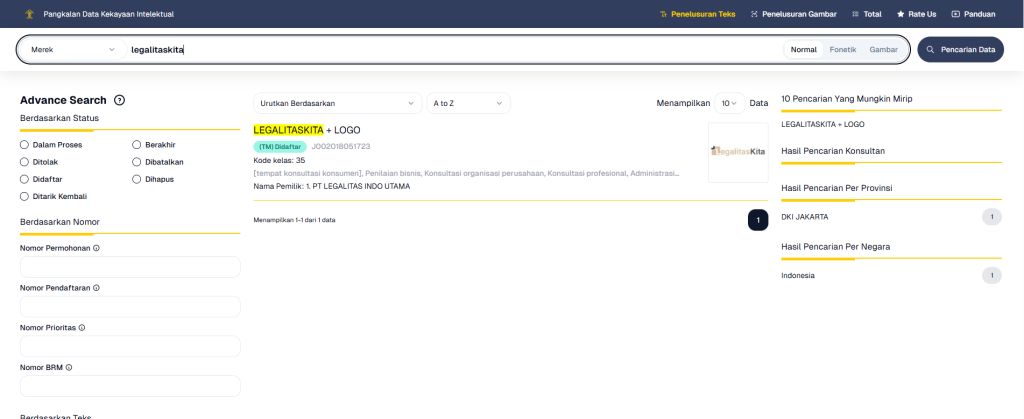
Task: Open the LegalitasKita logo thumbnail
Action: click(x=738, y=152)
